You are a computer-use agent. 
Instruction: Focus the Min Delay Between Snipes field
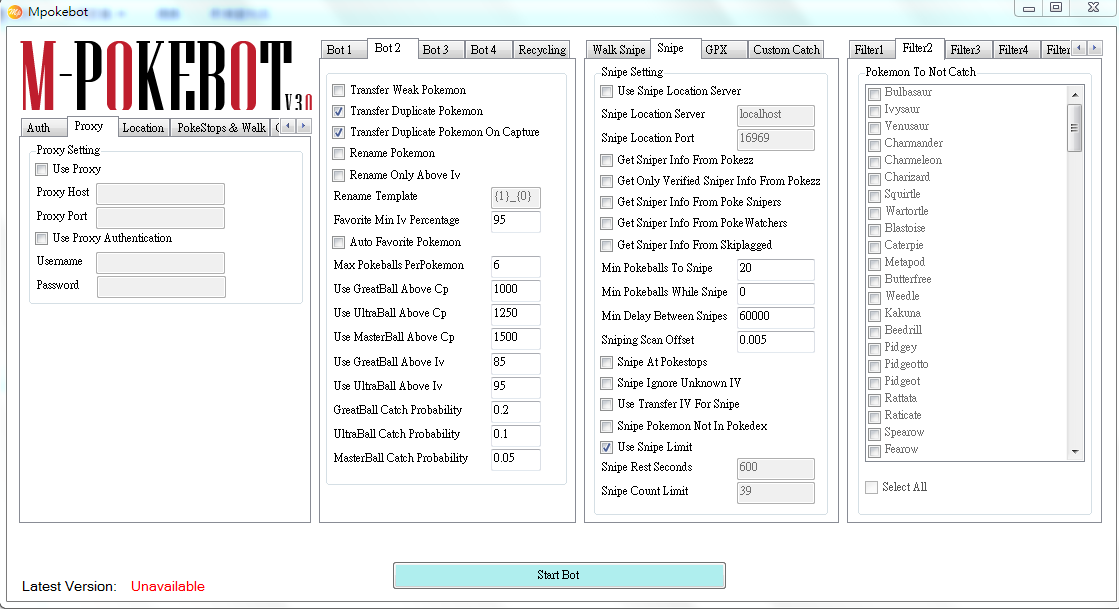coord(775,317)
